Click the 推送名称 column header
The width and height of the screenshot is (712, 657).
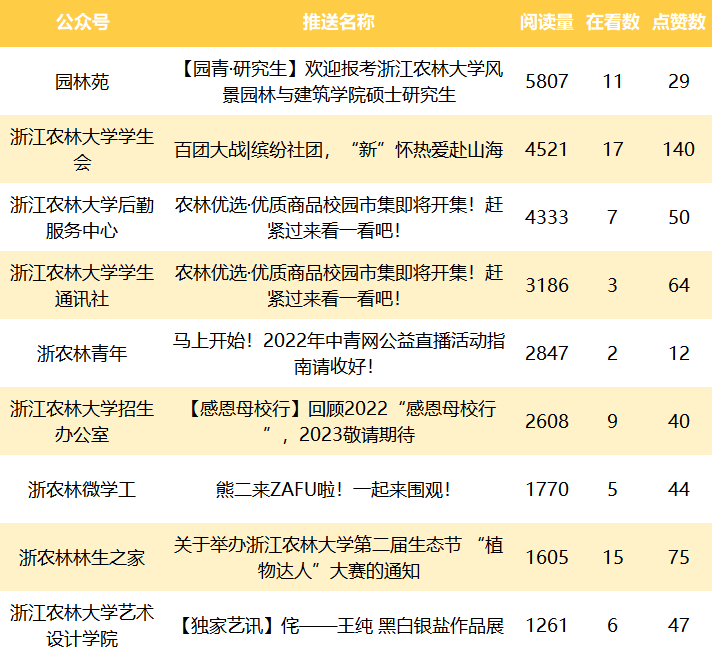pyautogui.click(x=339, y=22)
